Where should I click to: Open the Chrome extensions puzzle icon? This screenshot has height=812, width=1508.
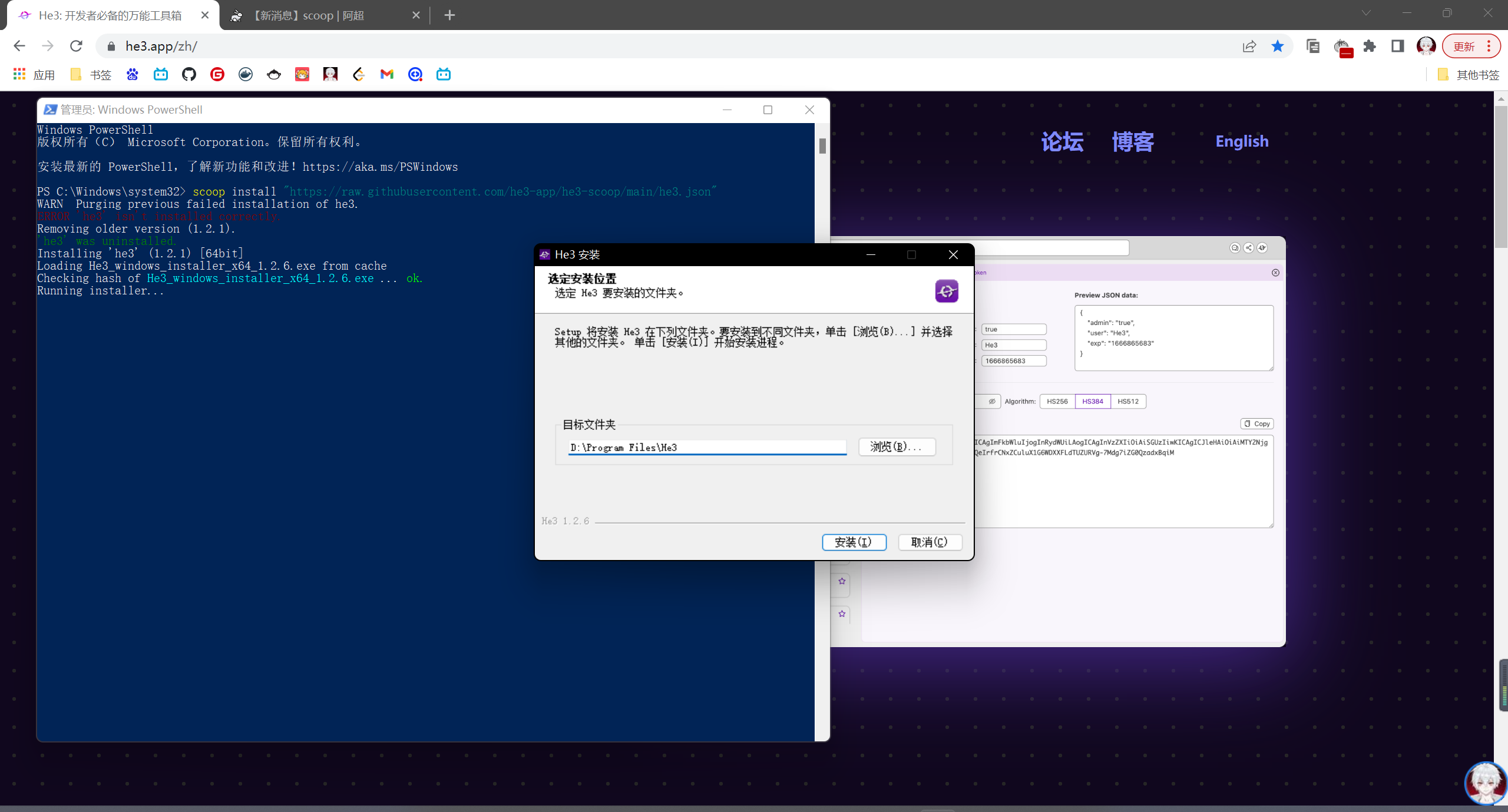(x=1370, y=46)
